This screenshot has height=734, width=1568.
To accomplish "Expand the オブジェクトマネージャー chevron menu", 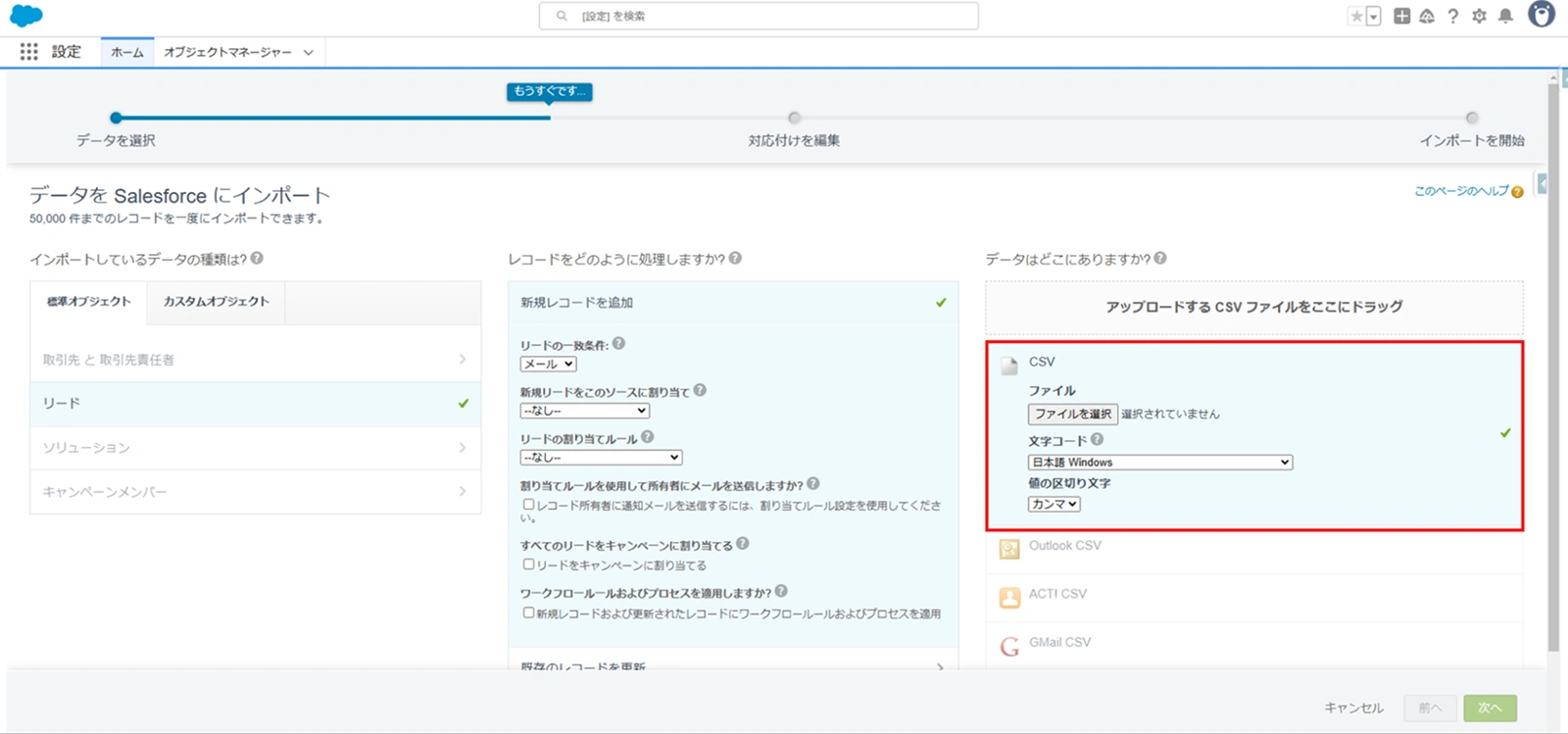I will point(309,52).
